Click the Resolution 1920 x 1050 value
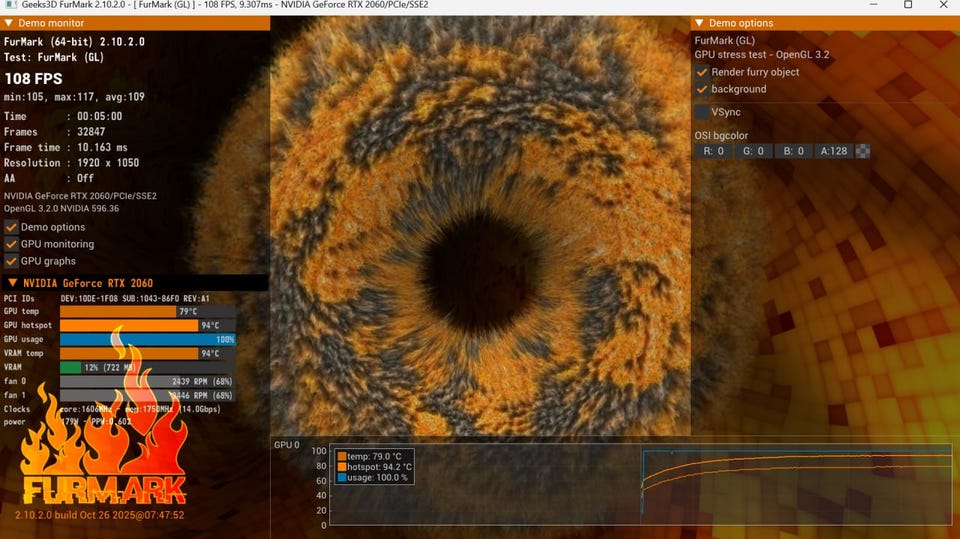The width and height of the screenshot is (960, 539). click(x=108, y=163)
